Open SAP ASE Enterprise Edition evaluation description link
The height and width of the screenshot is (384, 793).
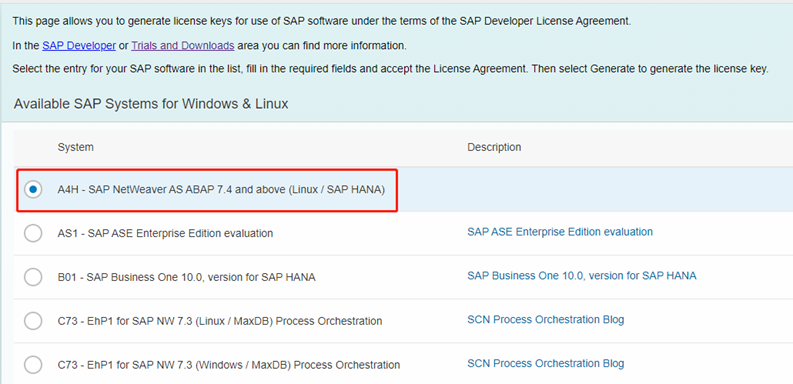[560, 232]
